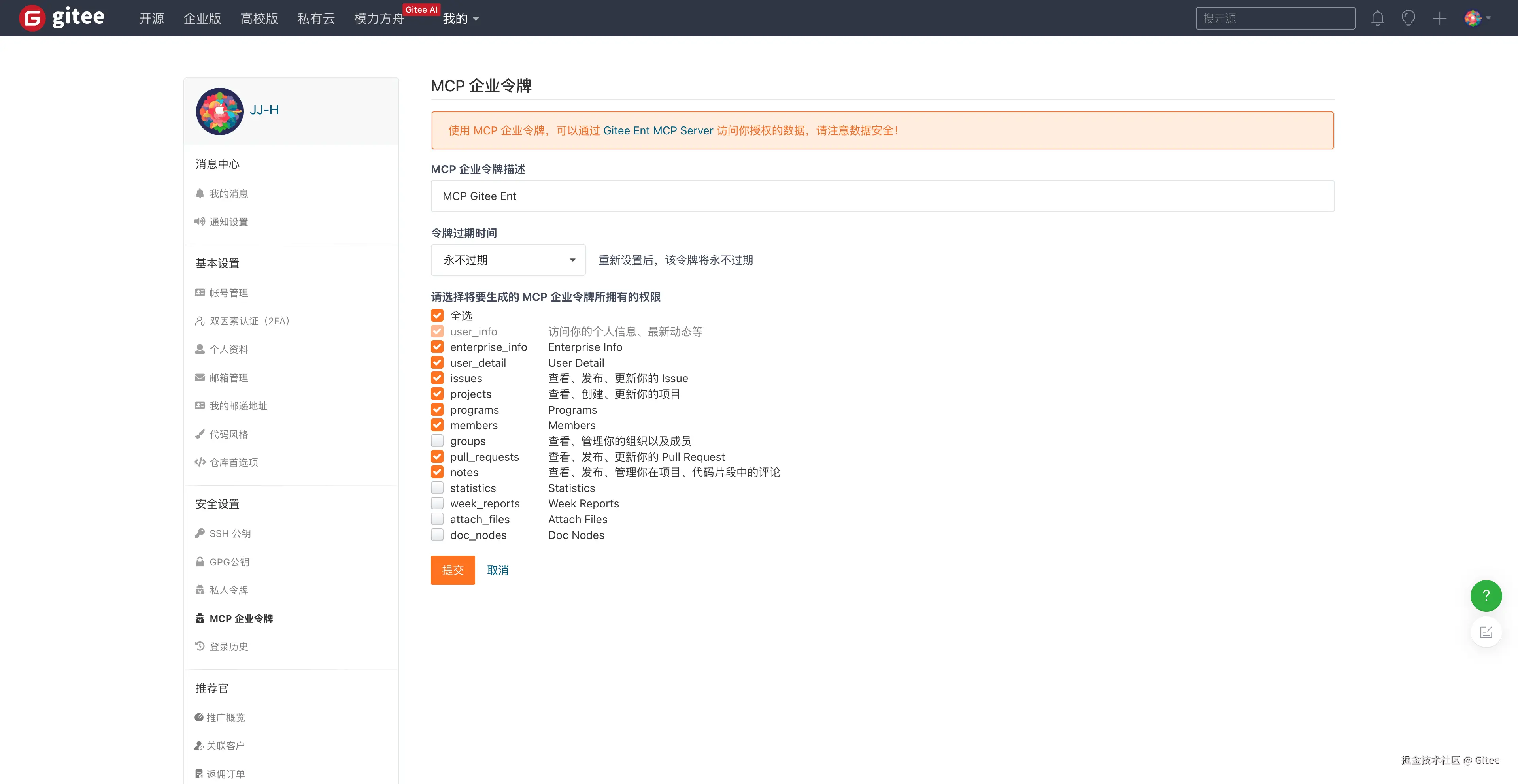Click the orange 提交 button
Screen dimensions: 1518x784
point(453,570)
